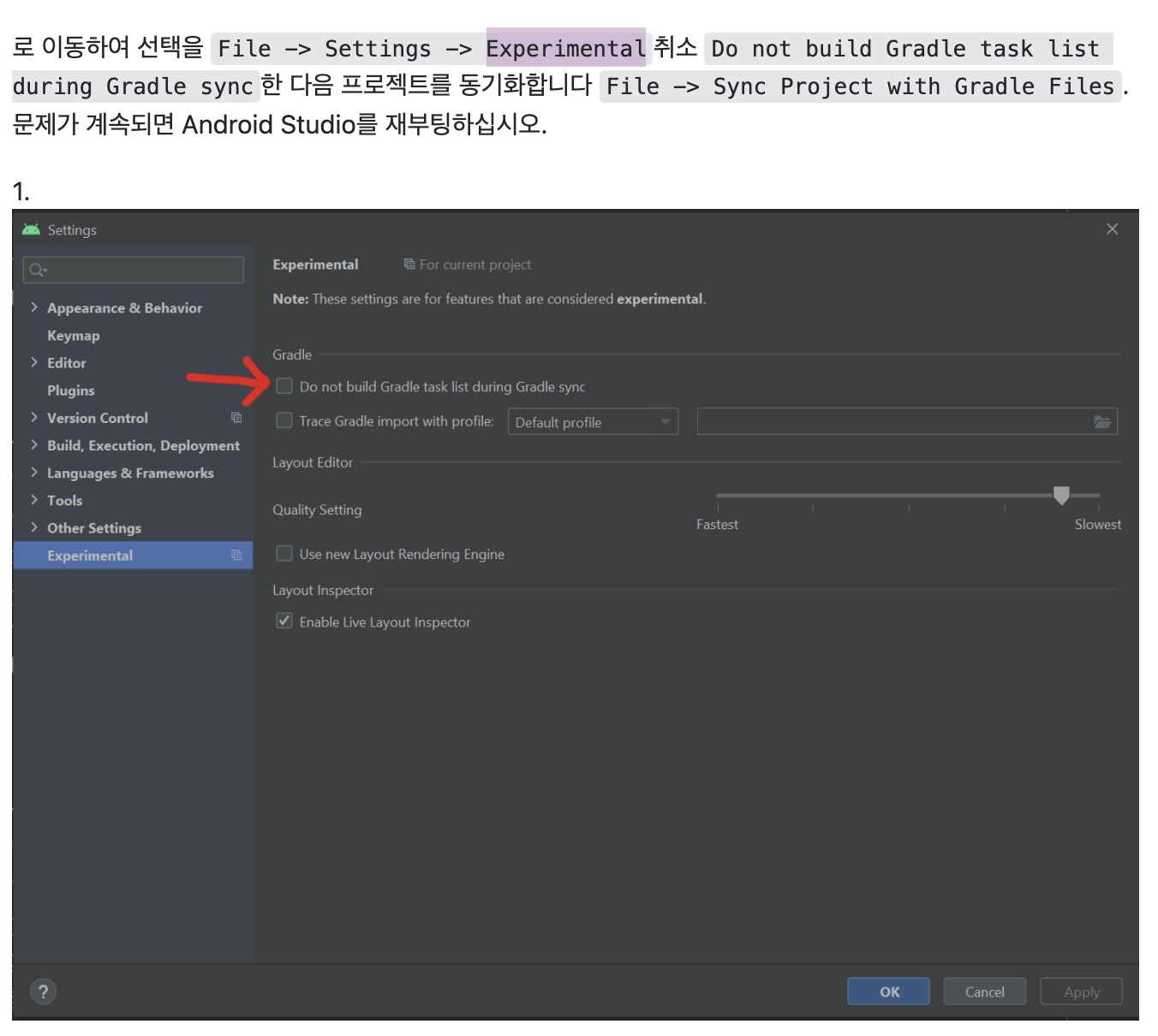Click the OK button

(x=889, y=991)
